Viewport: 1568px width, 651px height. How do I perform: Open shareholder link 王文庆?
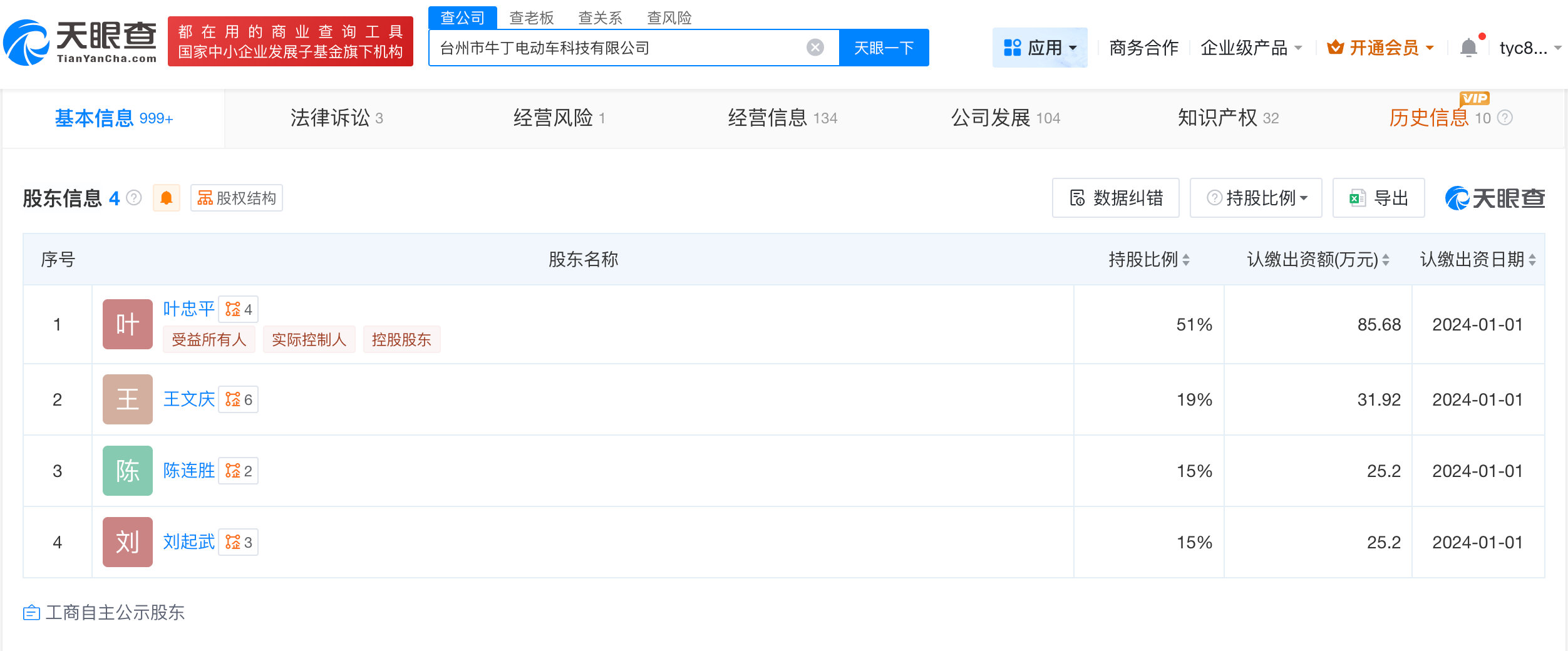[189, 399]
